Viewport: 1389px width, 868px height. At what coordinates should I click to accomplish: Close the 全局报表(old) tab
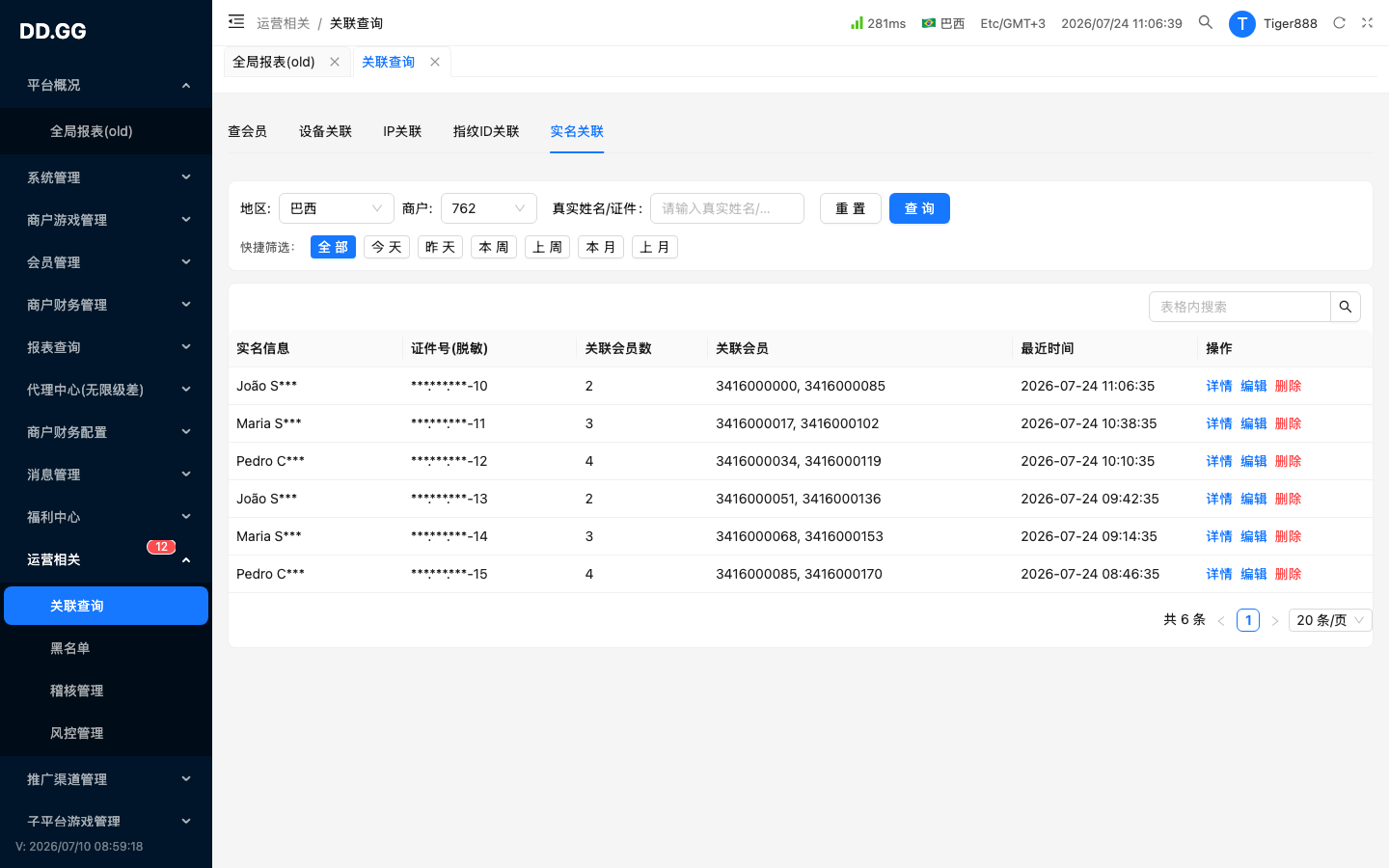click(x=335, y=62)
